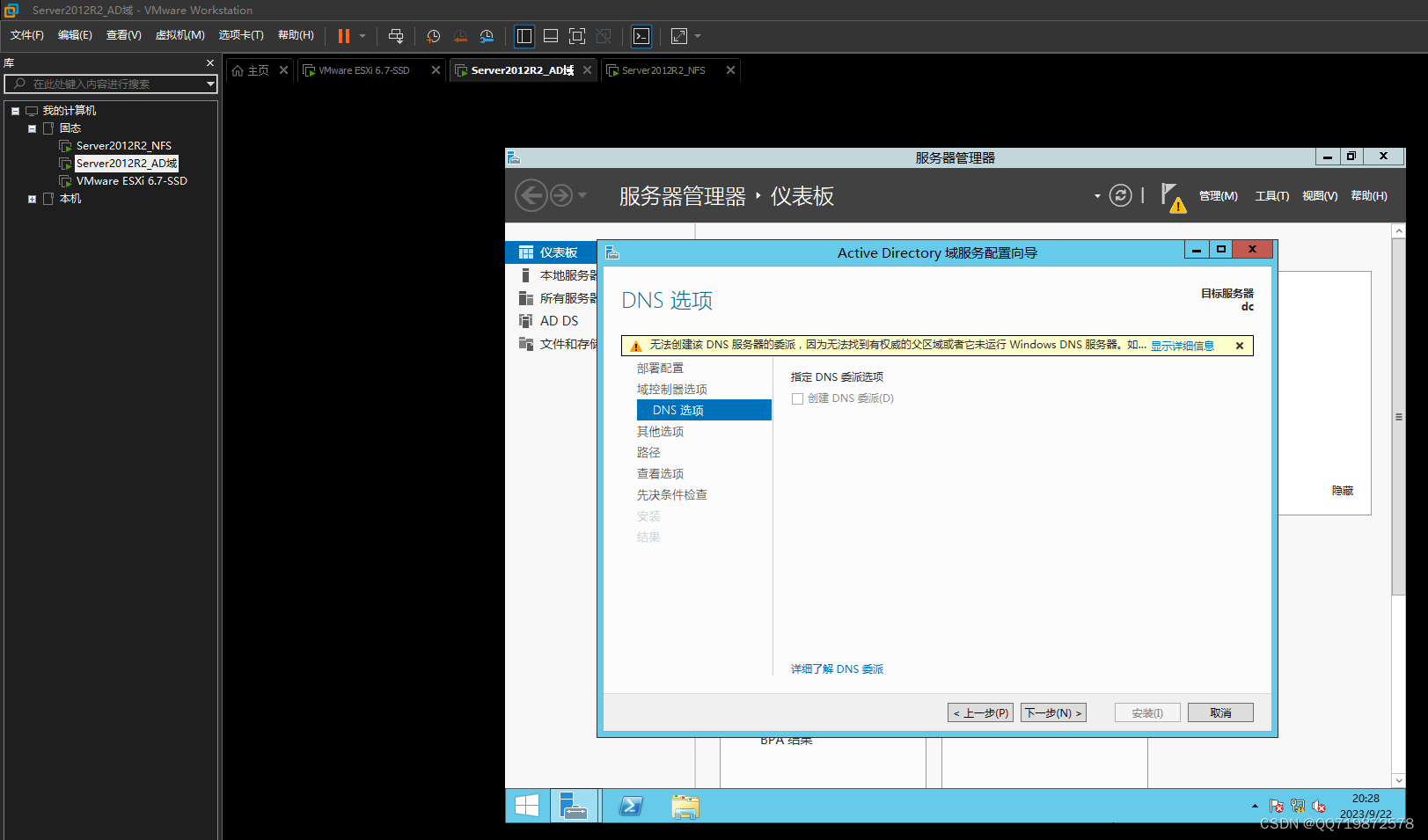This screenshot has height=840, width=1428.
Task: Switch to the Server2012R2_NFS tab
Action: point(663,70)
